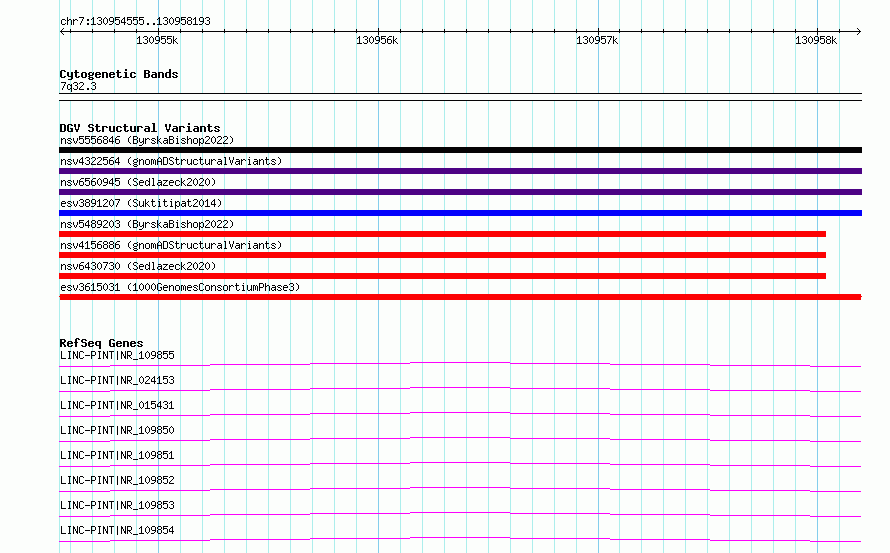Click the magenta intron line under NR_109851
890x553 pixels.
coord(460,463)
